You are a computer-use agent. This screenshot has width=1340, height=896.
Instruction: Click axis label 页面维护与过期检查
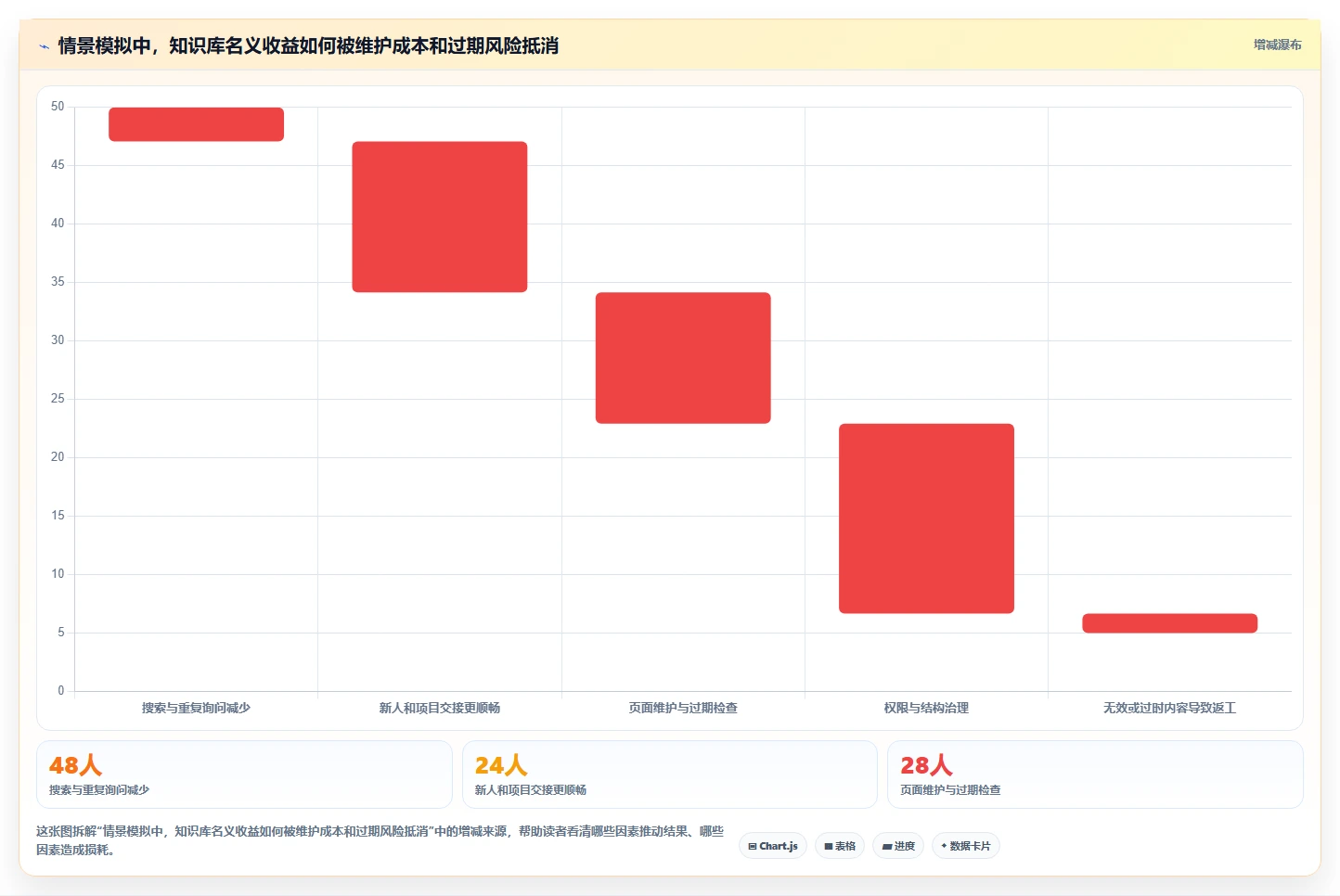683,708
